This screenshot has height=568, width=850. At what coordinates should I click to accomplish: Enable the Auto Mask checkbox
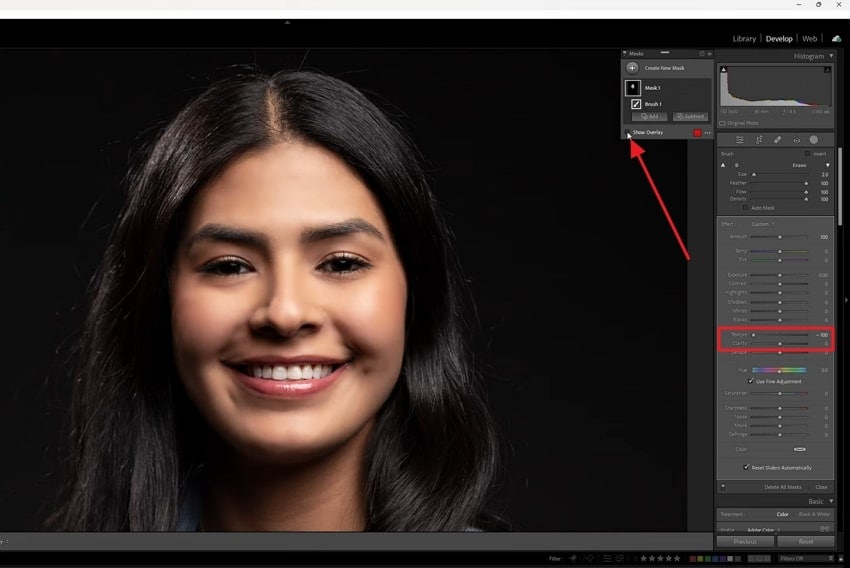pos(745,208)
